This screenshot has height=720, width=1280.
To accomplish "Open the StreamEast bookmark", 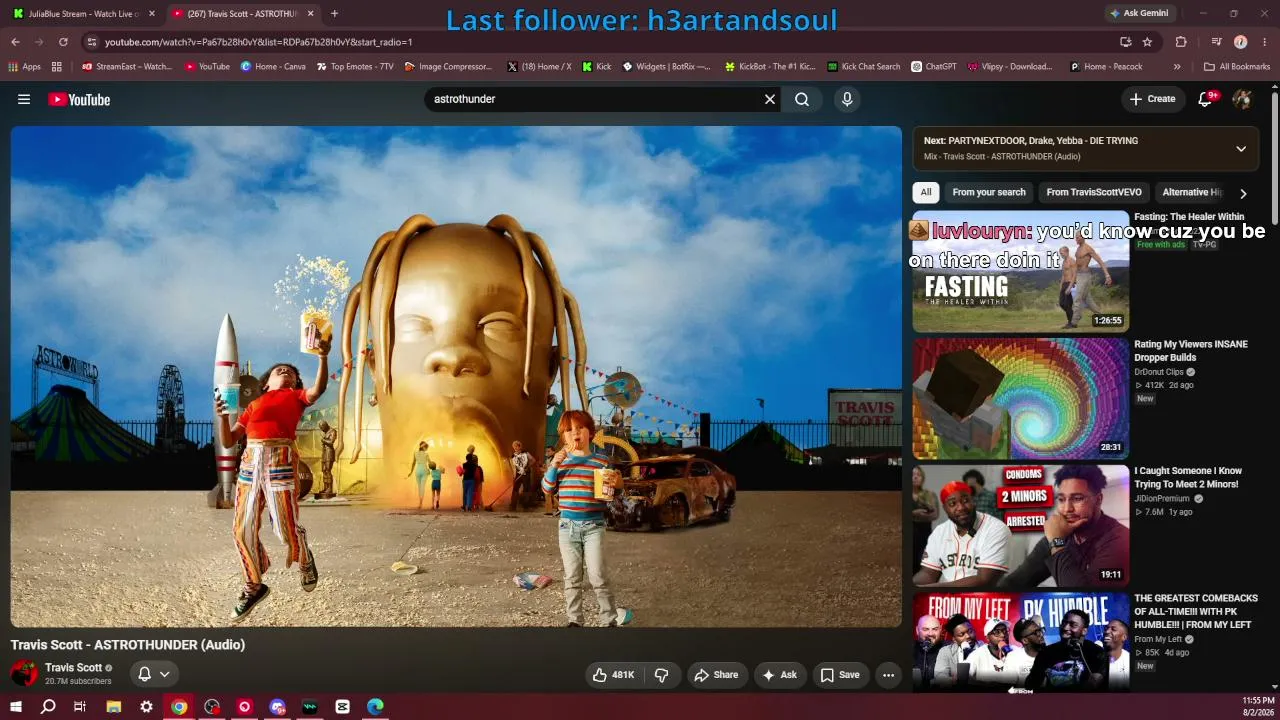I will coord(127,67).
